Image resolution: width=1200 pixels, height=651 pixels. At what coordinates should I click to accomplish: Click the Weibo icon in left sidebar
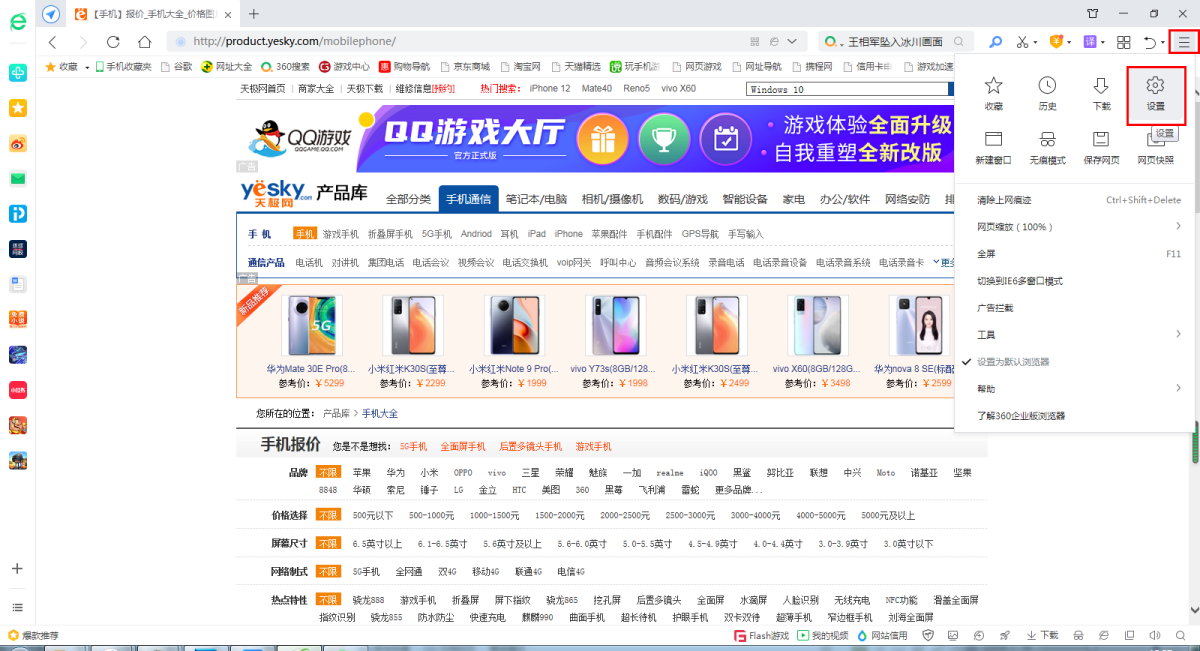(x=18, y=143)
